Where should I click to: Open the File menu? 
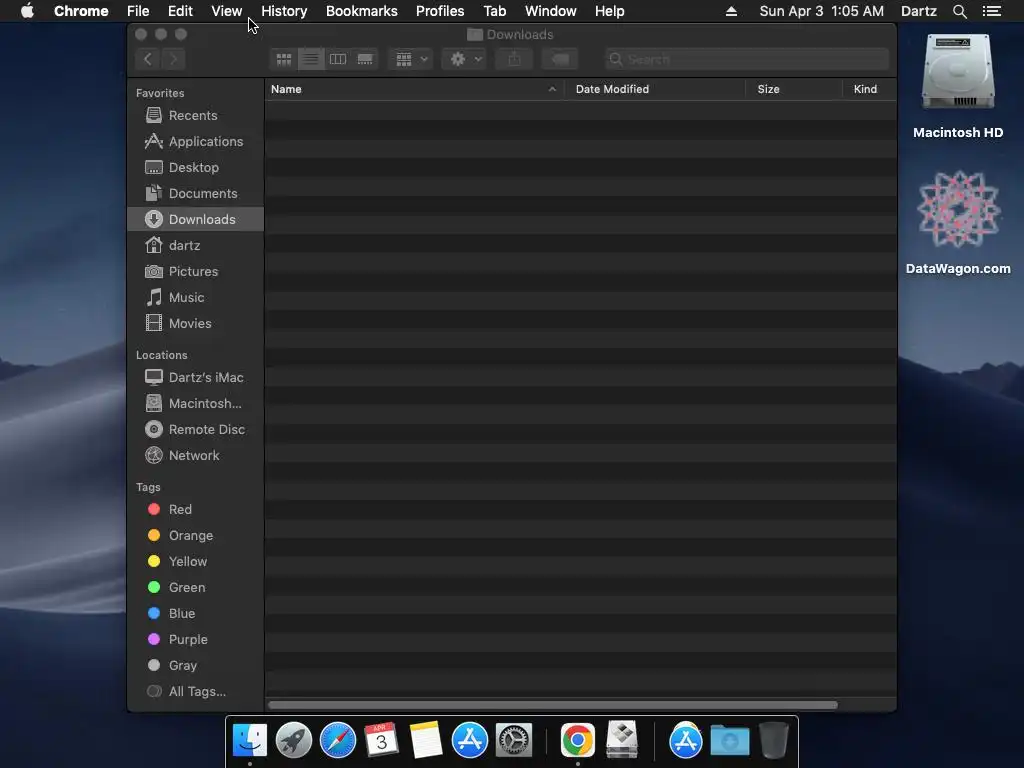(x=138, y=11)
